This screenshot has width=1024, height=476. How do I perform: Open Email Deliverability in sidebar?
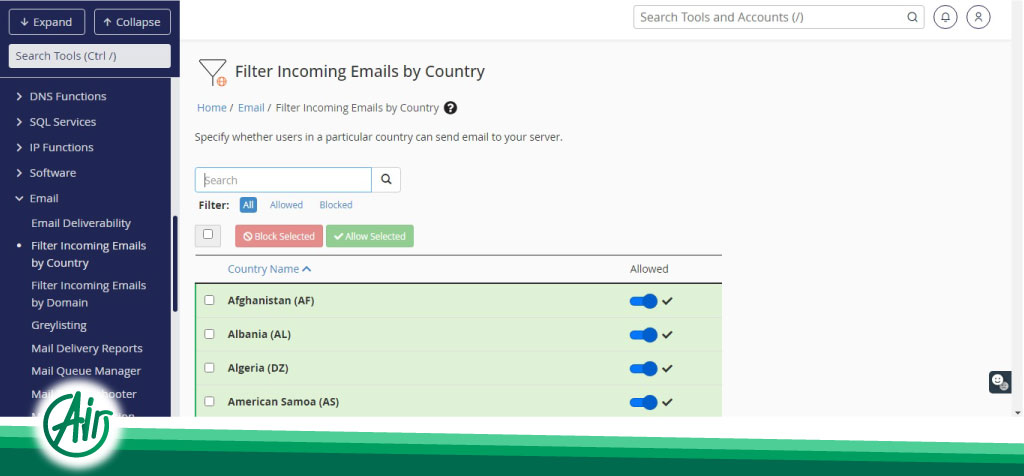(81, 223)
